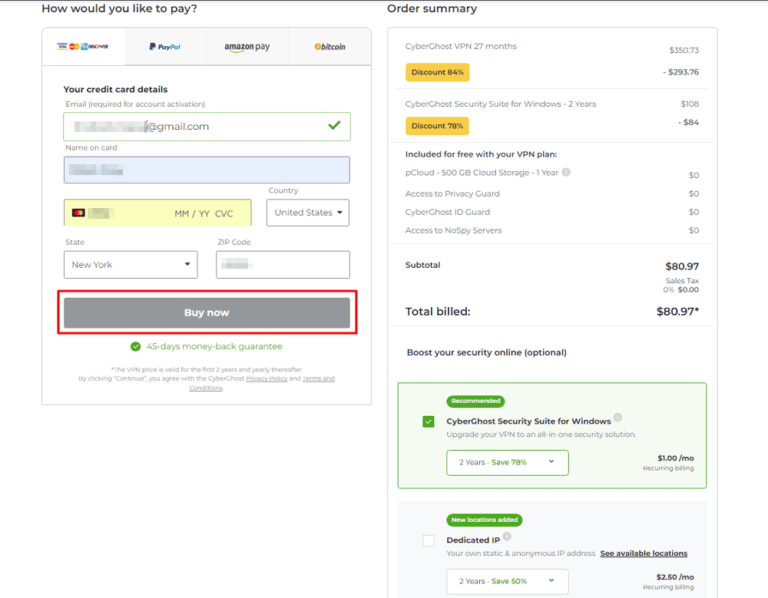Click the ZIP Code input field
Screen dimensions: 768x598
[x=283, y=264]
